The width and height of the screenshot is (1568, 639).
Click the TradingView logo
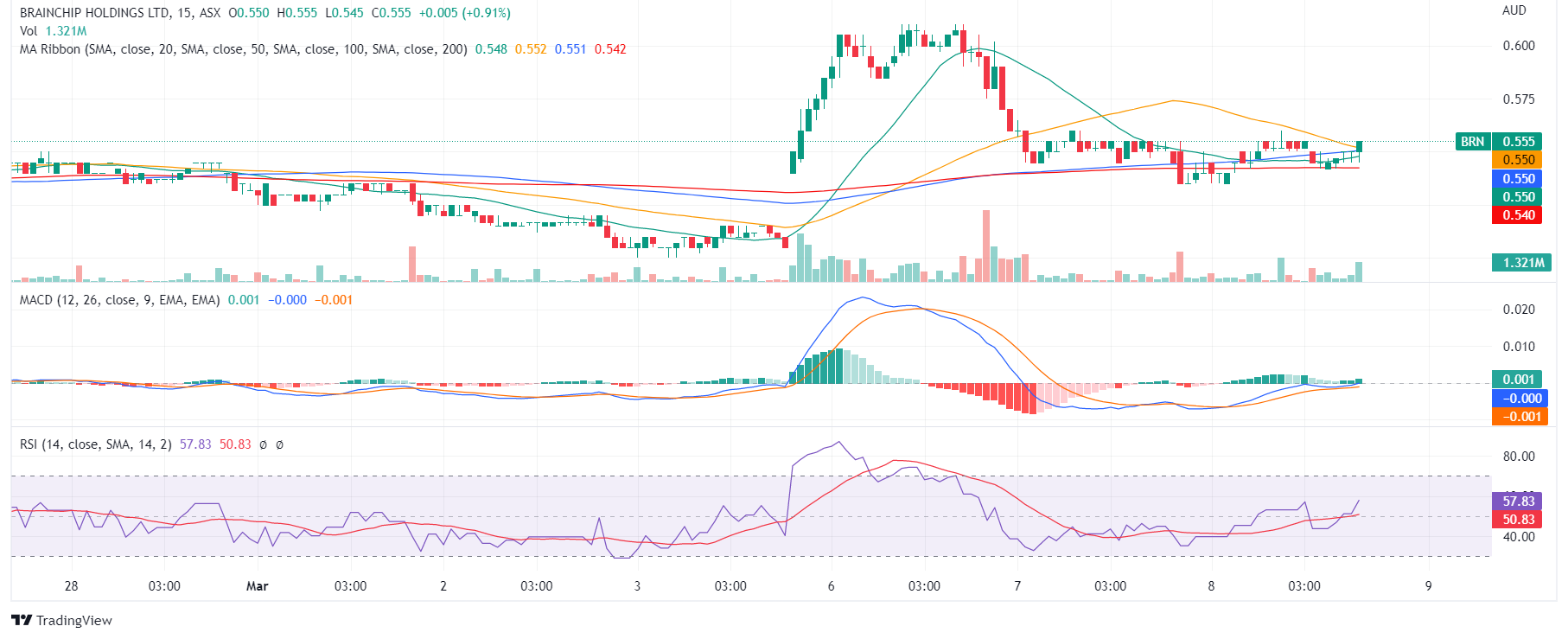tap(61, 620)
